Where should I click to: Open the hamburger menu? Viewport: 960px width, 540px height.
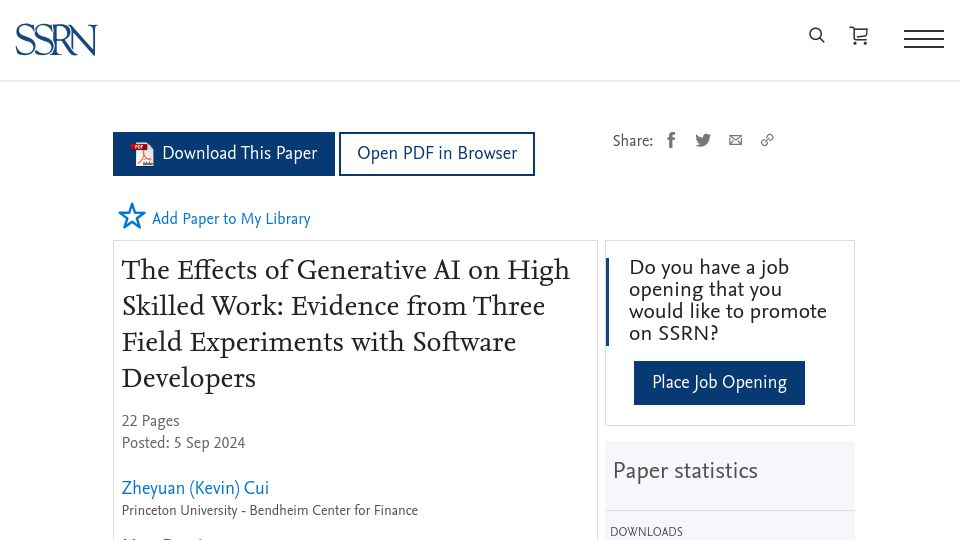point(924,39)
